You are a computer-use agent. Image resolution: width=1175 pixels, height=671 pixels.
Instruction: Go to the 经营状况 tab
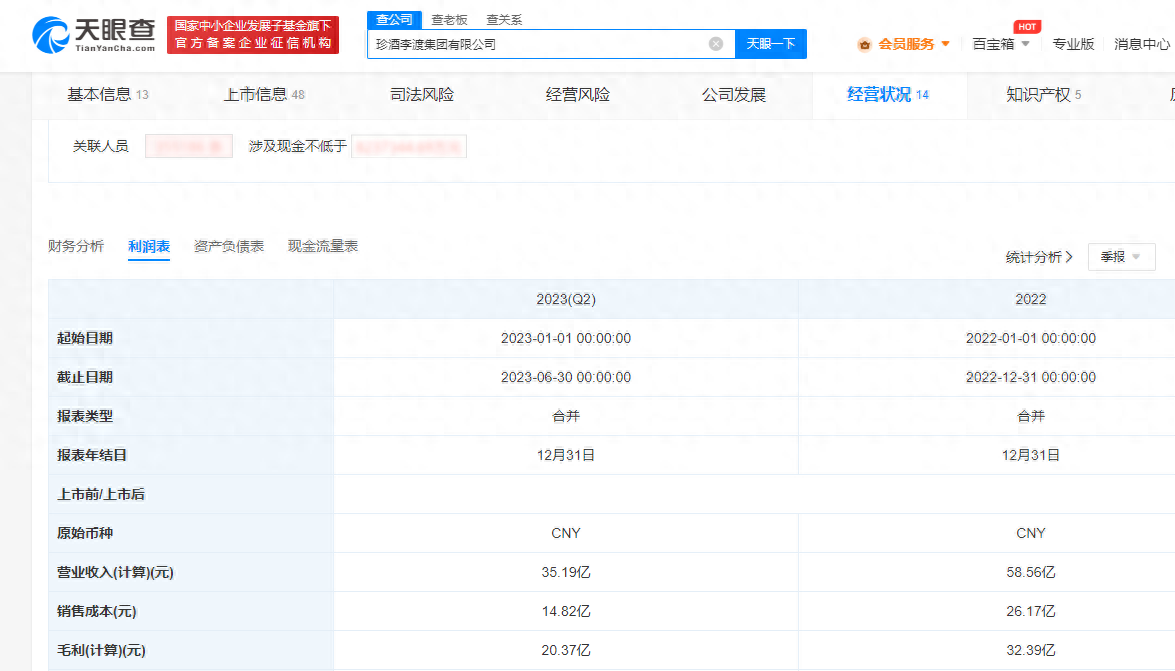(x=888, y=94)
